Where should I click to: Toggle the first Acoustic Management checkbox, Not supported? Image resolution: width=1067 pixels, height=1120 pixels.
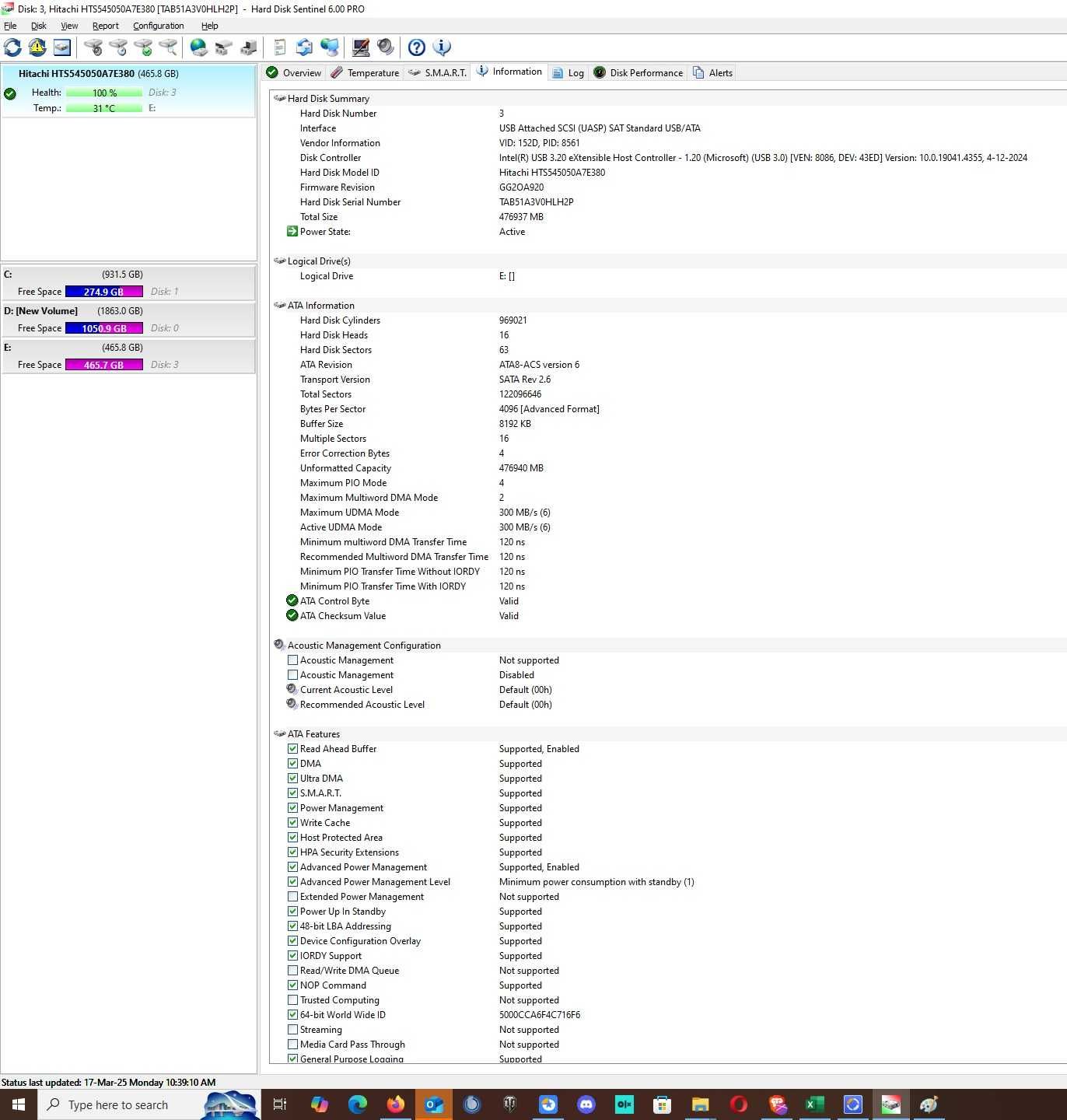[293, 660]
